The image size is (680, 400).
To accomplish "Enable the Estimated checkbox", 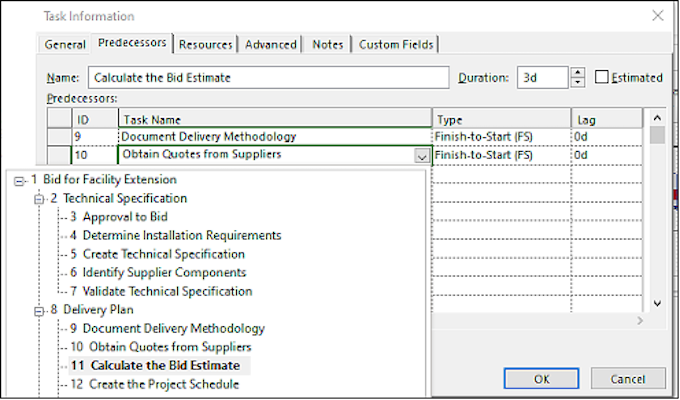I will coord(602,77).
